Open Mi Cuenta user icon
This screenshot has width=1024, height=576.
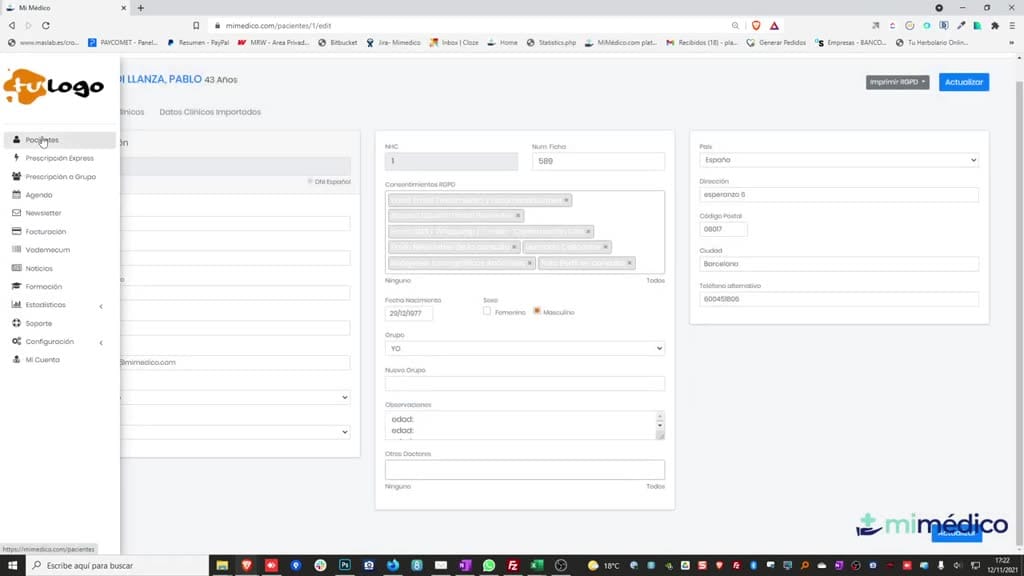(16, 359)
